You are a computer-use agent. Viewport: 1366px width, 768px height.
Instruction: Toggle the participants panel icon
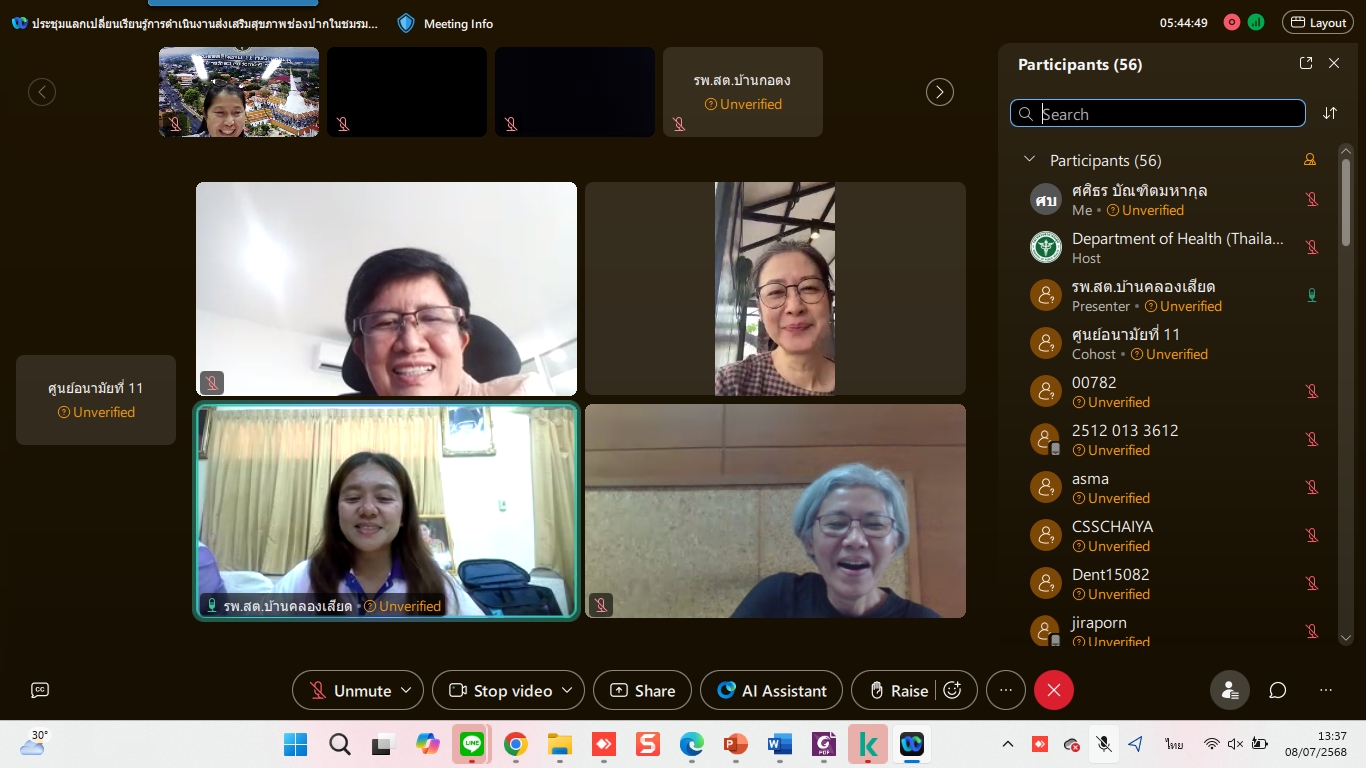1229,690
